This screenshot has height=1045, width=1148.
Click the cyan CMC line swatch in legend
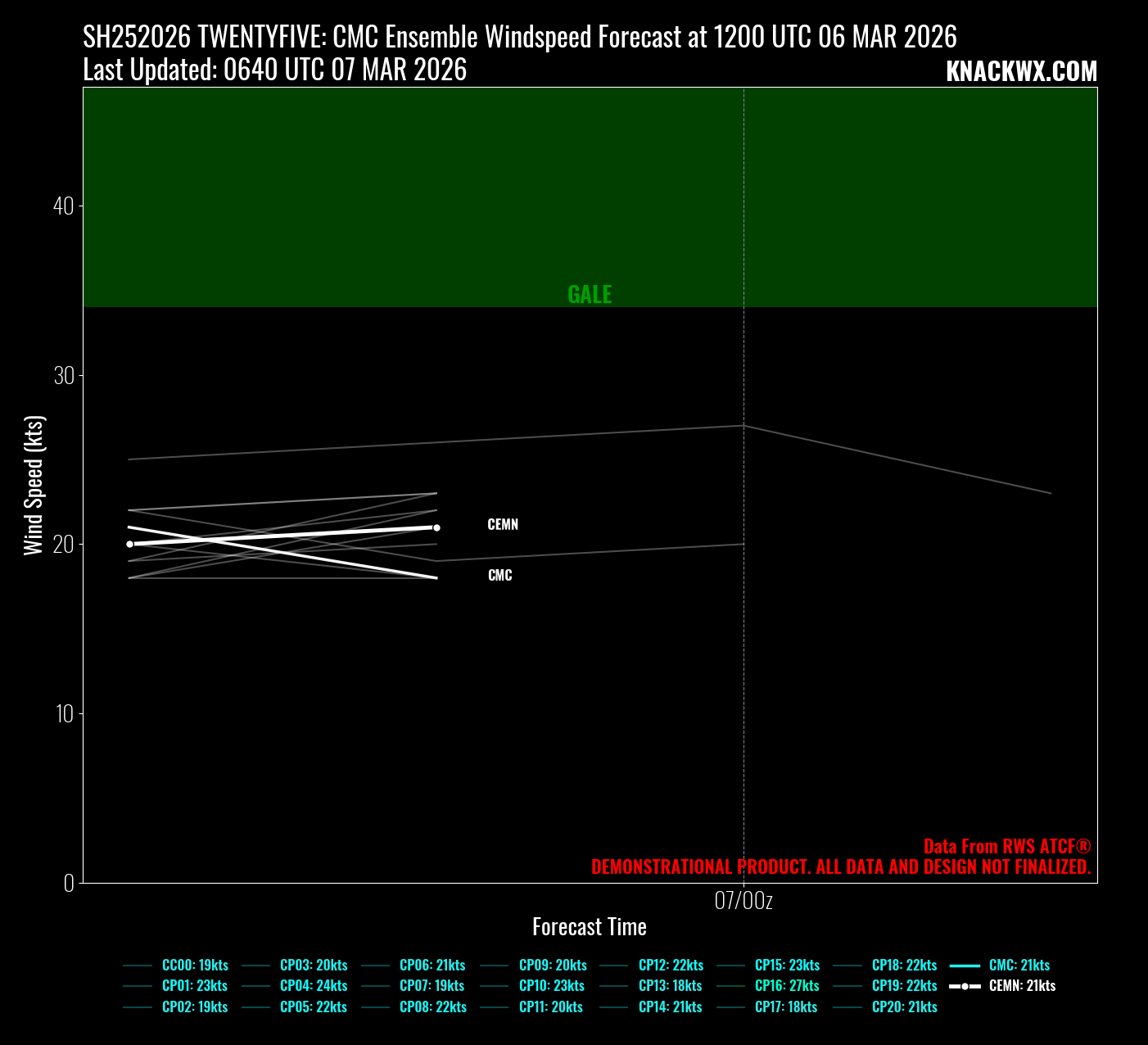[x=965, y=966]
